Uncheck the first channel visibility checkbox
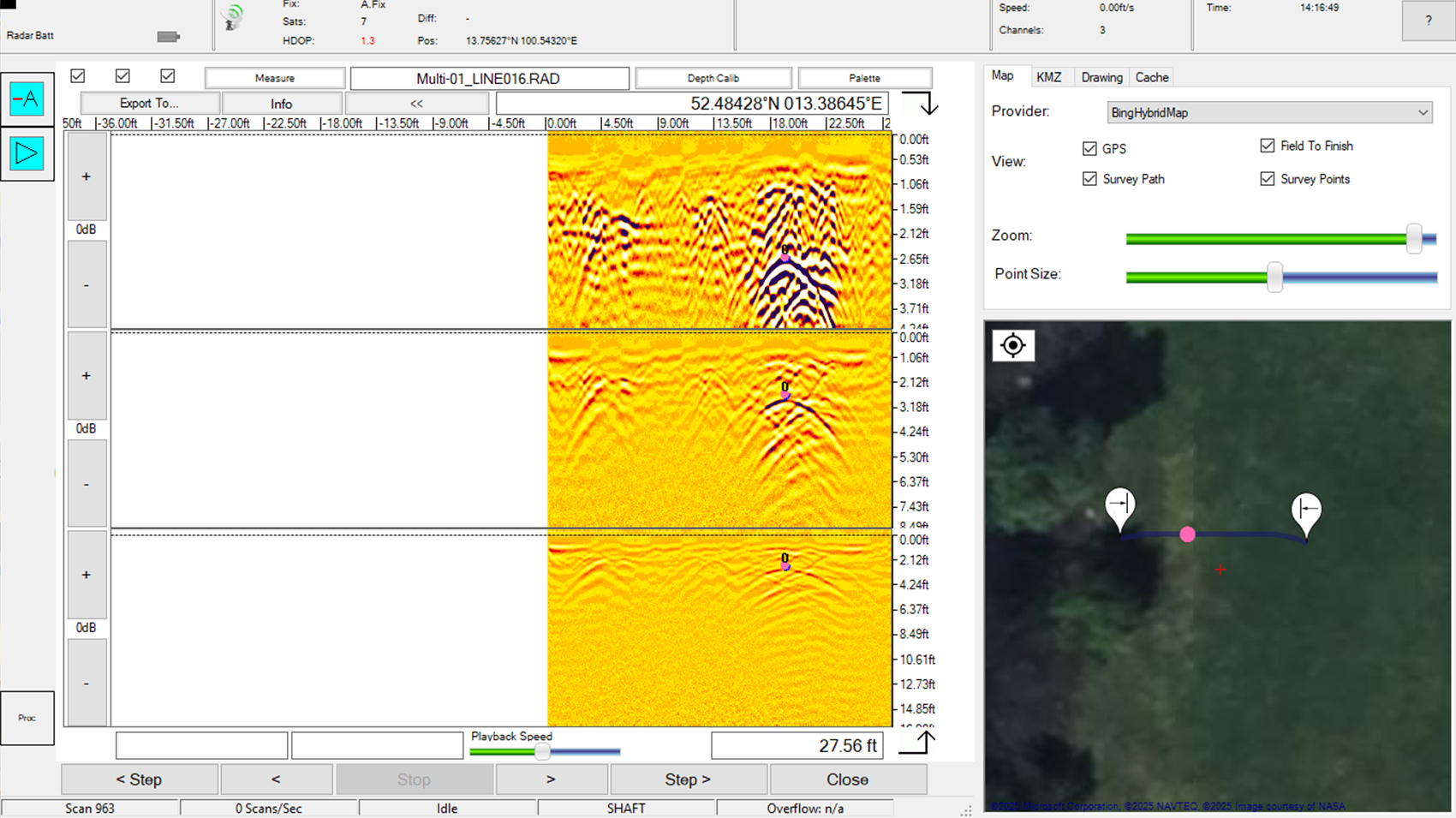The width and height of the screenshot is (1456, 818). point(77,76)
